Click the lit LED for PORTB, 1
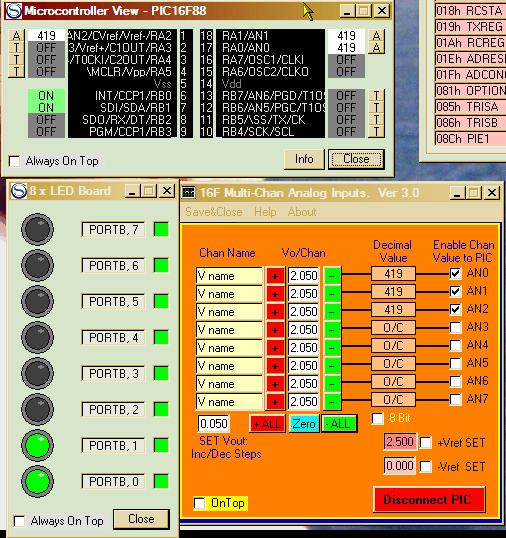The image size is (506, 538). 37,445
